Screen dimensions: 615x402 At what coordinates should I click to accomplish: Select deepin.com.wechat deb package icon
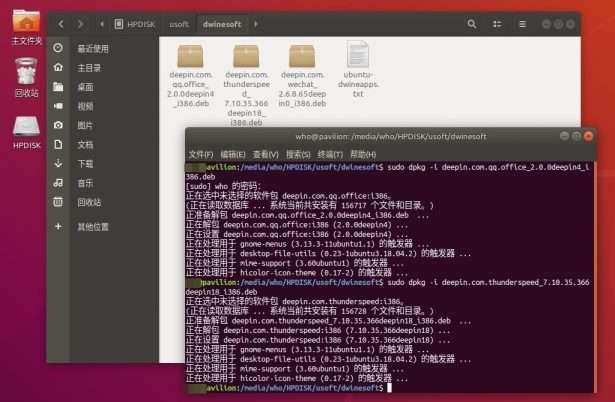point(302,56)
